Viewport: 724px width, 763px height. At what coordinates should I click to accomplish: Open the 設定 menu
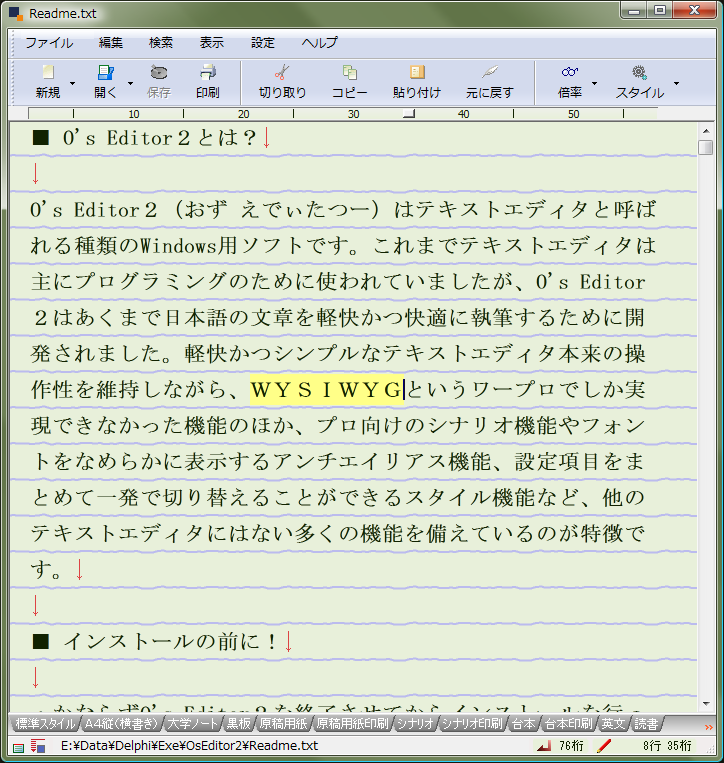click(x=263, y=43)
